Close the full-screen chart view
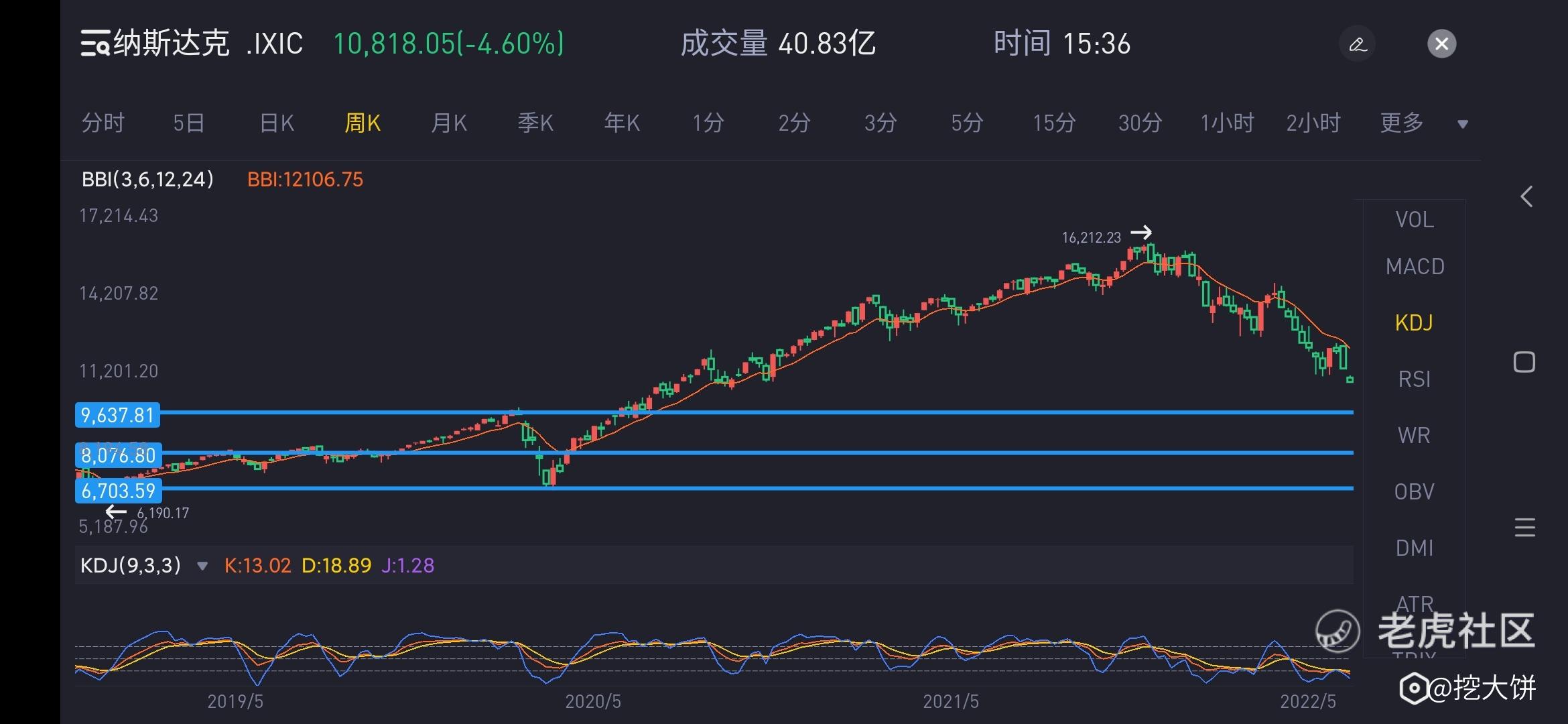The width and height of the screenshot is (1568, 724). (1441, 44)
